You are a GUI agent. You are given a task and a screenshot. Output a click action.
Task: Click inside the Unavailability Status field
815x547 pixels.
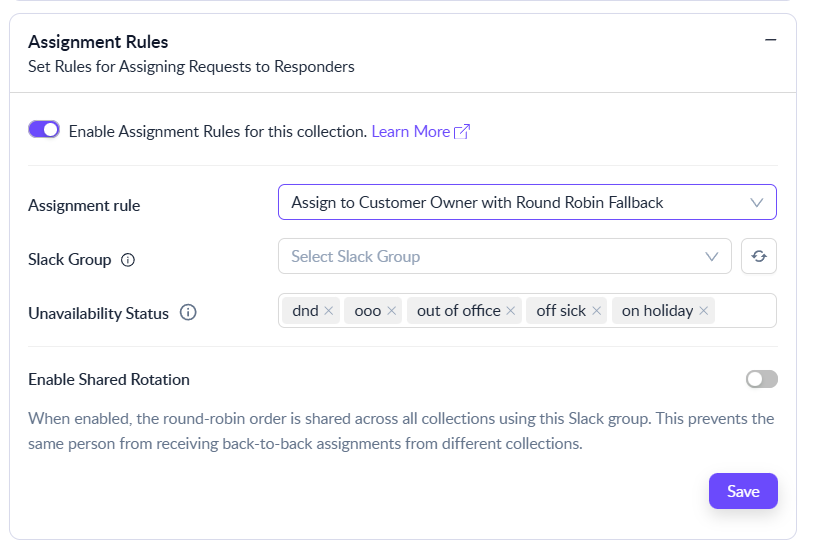point(744,311)
